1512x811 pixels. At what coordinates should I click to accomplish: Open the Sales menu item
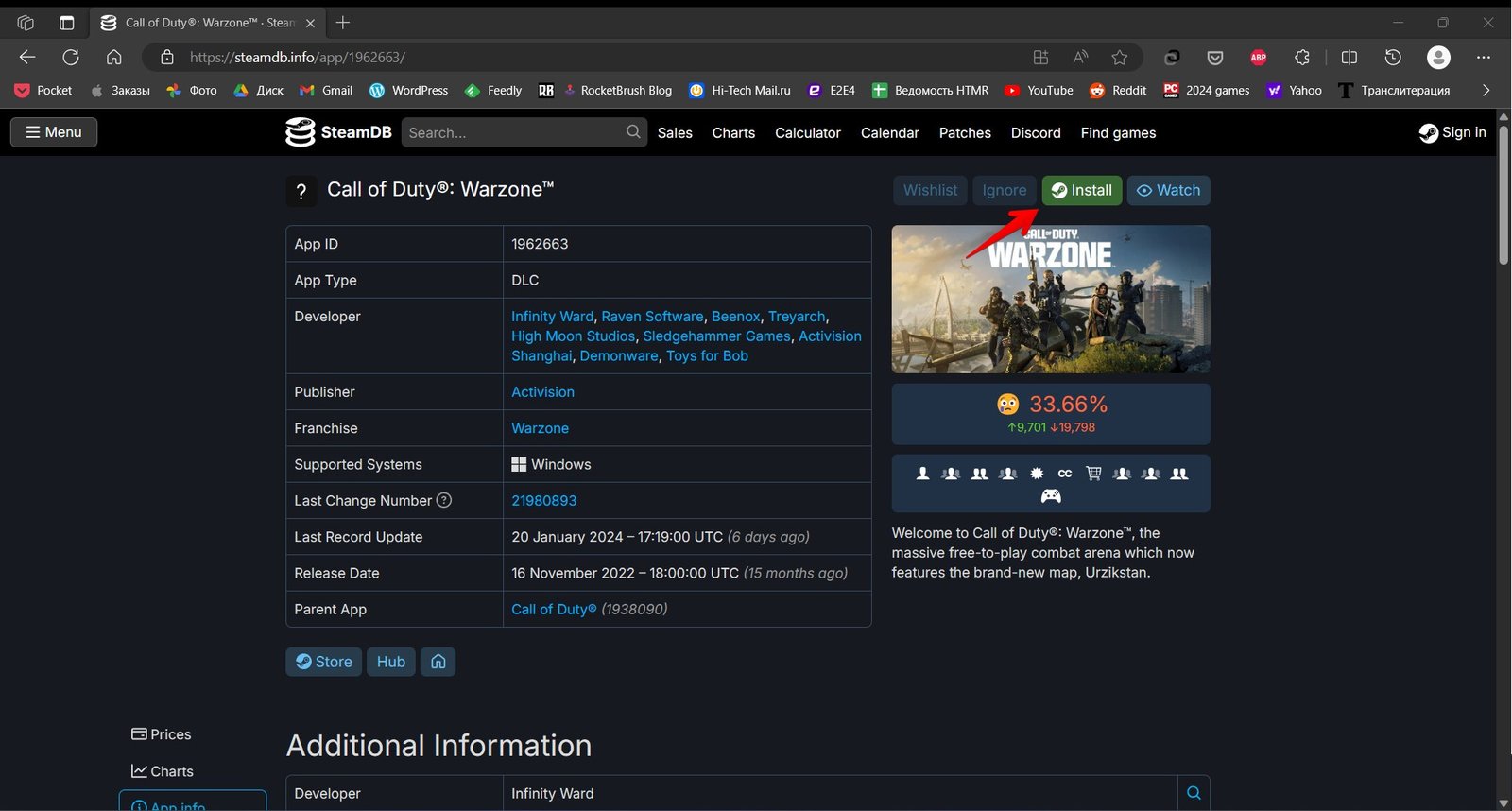point(675,132)
